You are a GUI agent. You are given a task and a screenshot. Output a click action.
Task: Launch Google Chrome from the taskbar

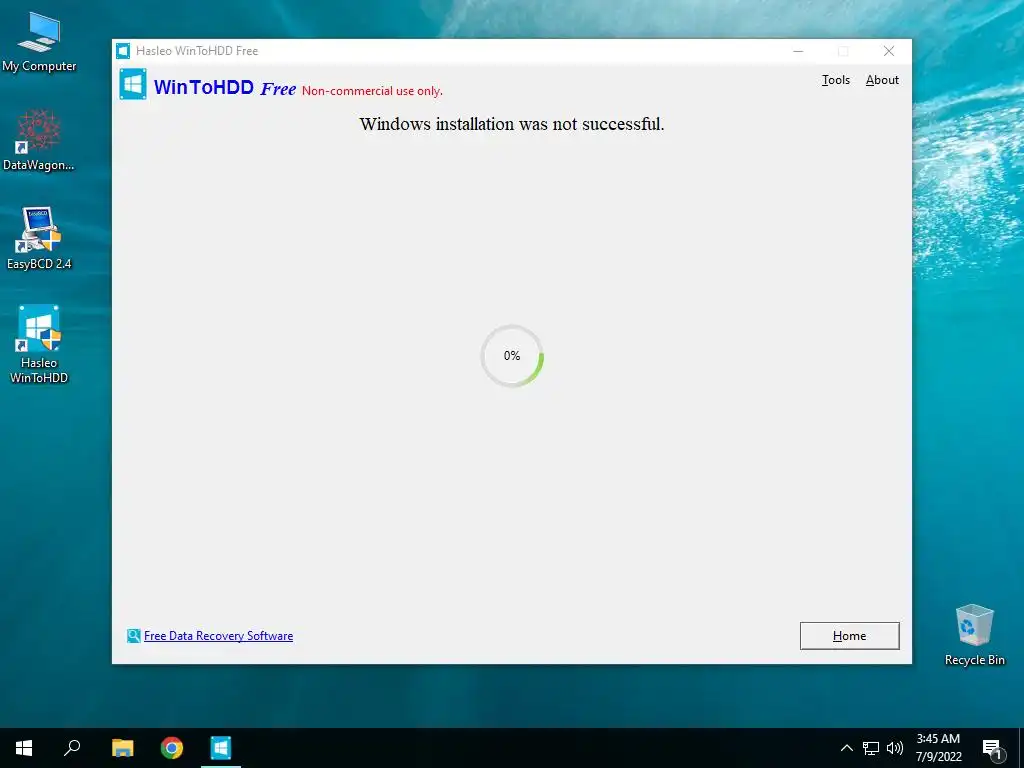(x=172, y=748)
